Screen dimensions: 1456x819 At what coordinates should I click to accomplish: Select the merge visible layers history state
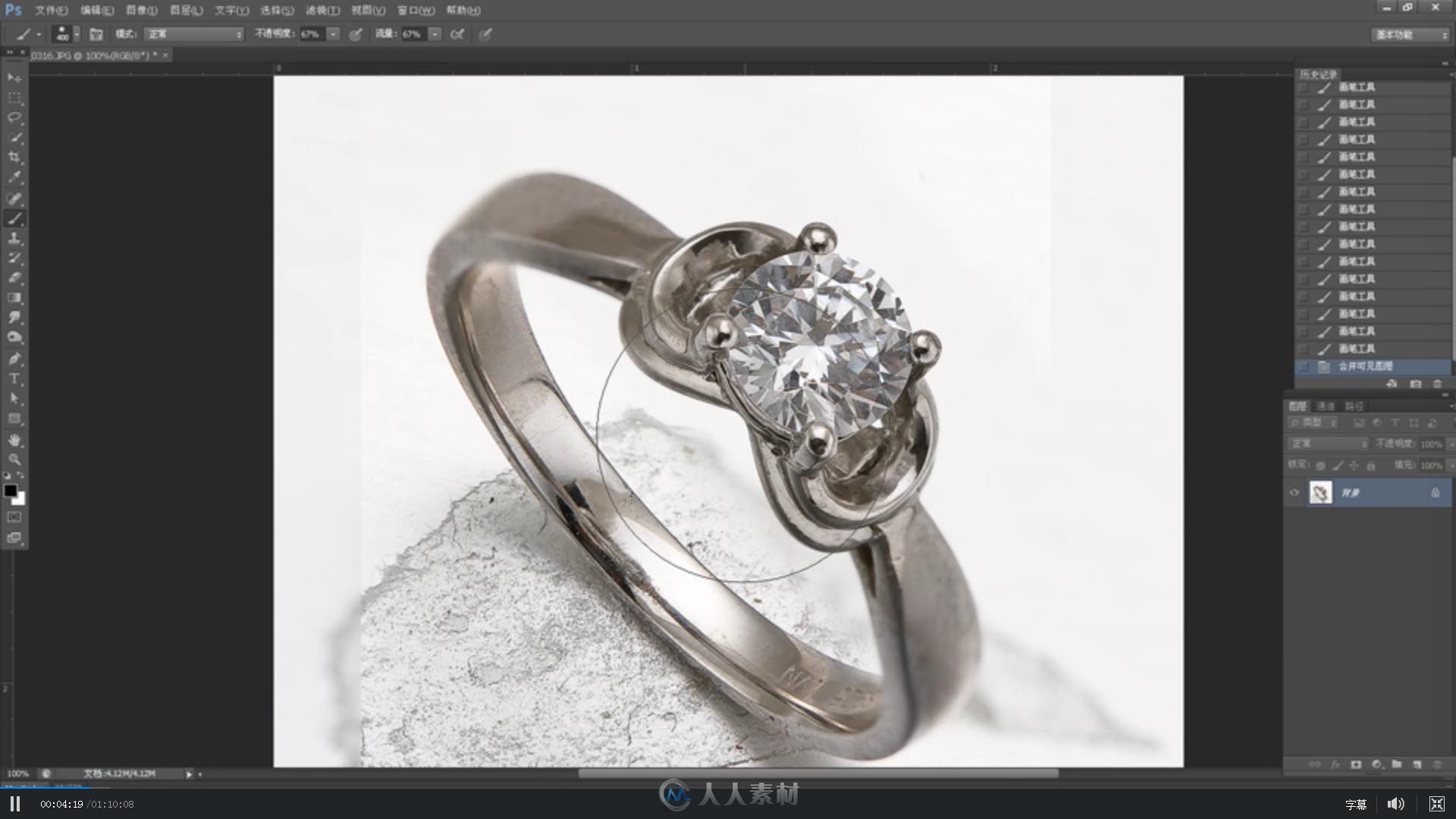click(1373, 367)
